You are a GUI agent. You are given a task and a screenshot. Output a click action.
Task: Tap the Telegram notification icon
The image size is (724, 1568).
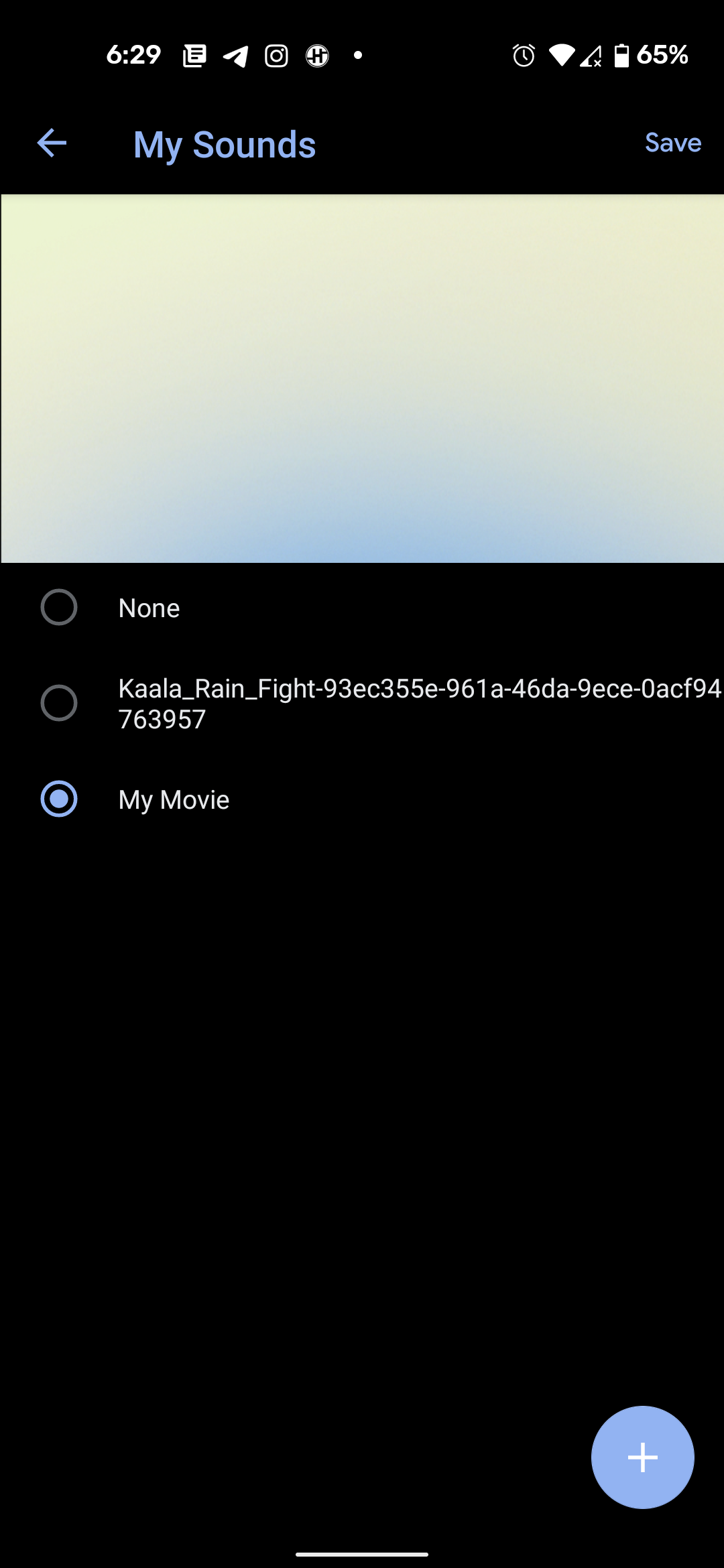[x=235, y=56]
